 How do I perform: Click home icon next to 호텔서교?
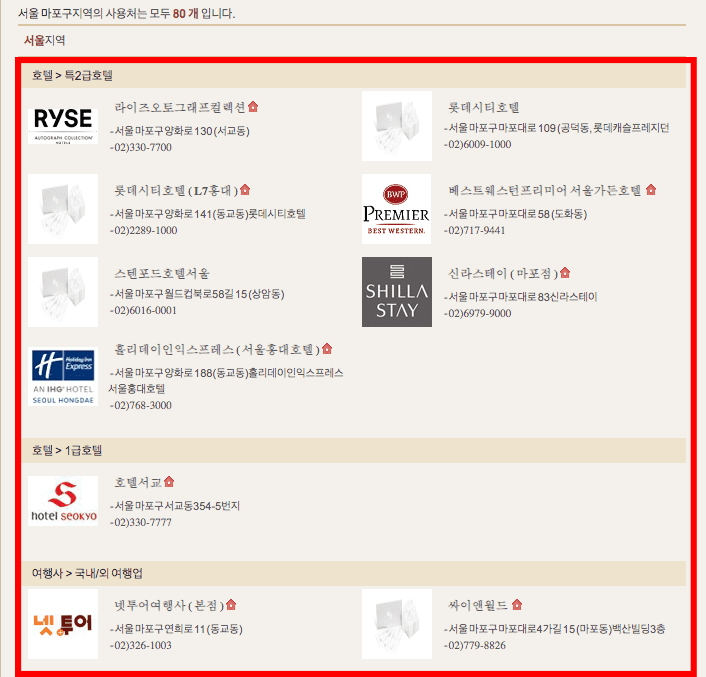point(169,482)
